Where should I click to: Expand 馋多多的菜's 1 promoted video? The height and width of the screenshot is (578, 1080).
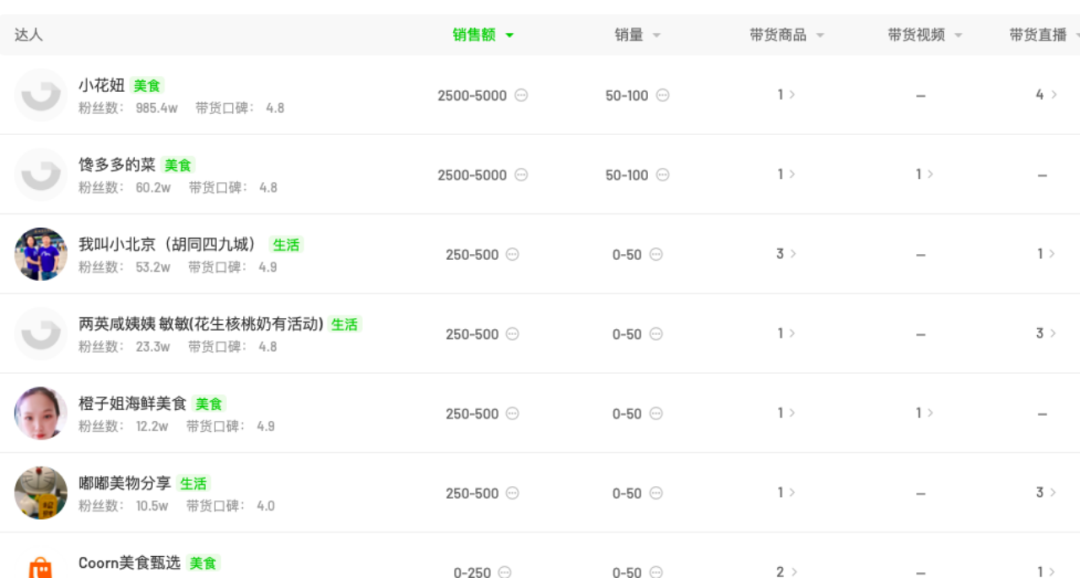tap(925, 174)
